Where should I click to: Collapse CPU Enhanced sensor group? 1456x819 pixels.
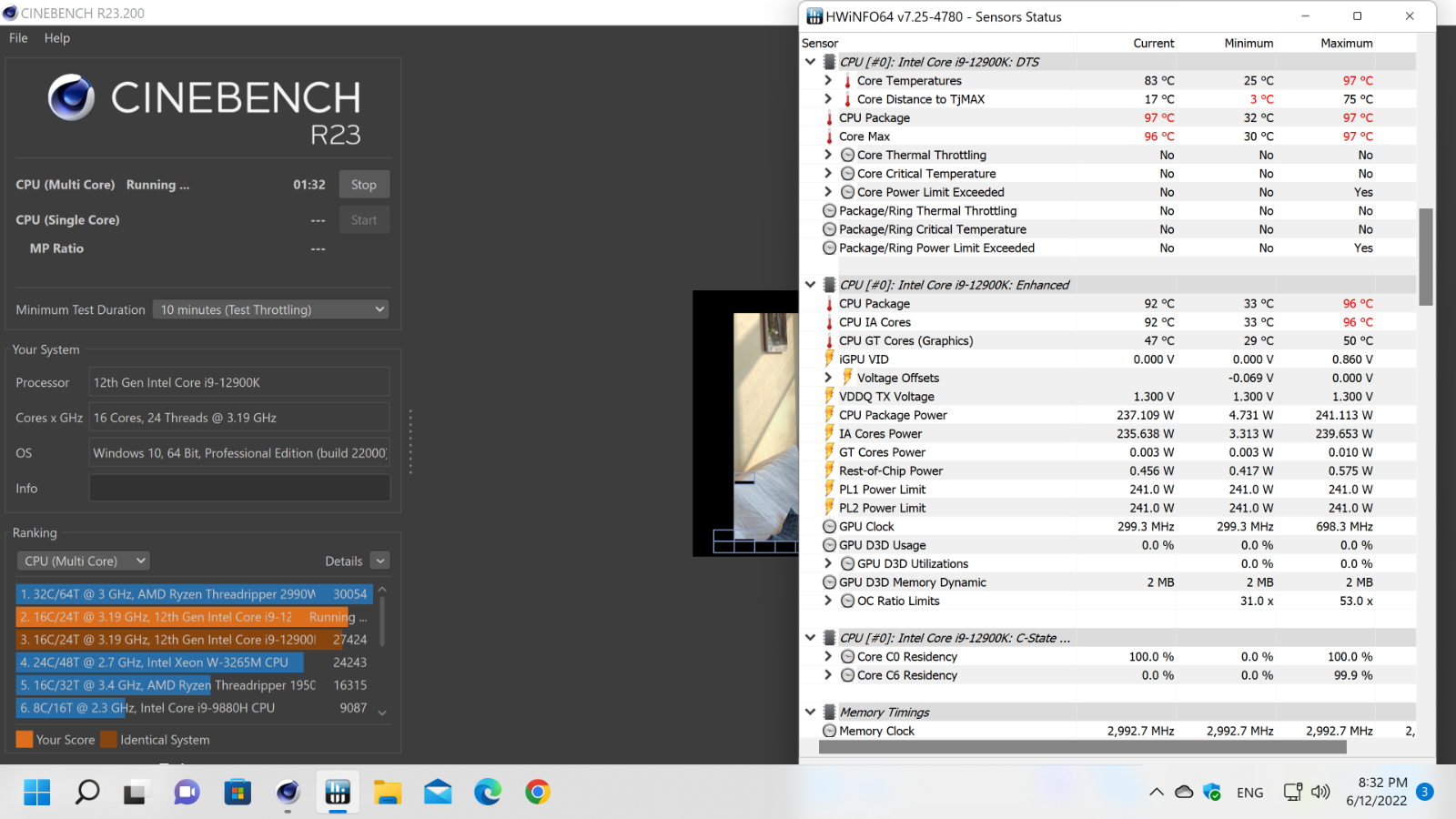[810, 285]
